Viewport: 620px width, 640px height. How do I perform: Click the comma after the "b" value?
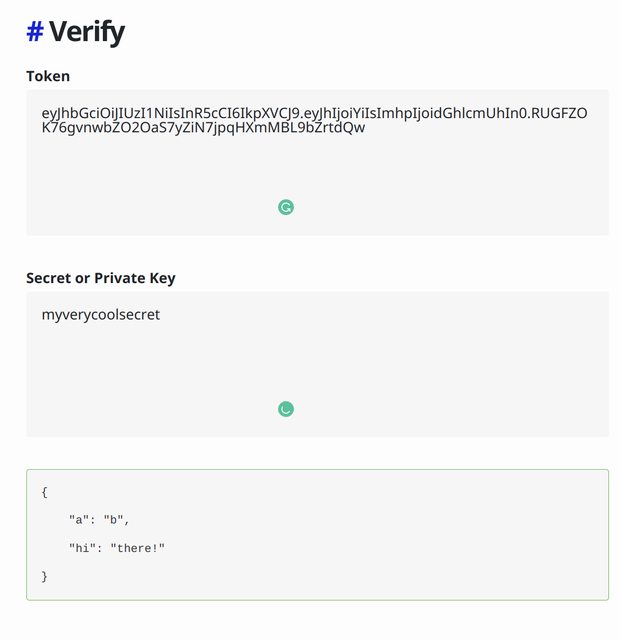[127, 521]
